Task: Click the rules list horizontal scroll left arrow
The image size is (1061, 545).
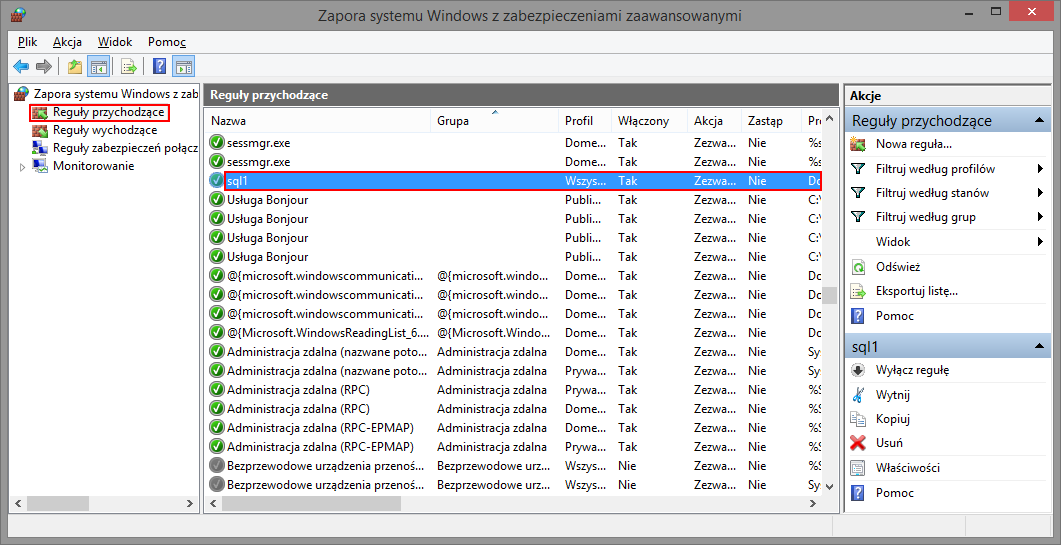Action: pyautogui.click(x=213, y=504)
